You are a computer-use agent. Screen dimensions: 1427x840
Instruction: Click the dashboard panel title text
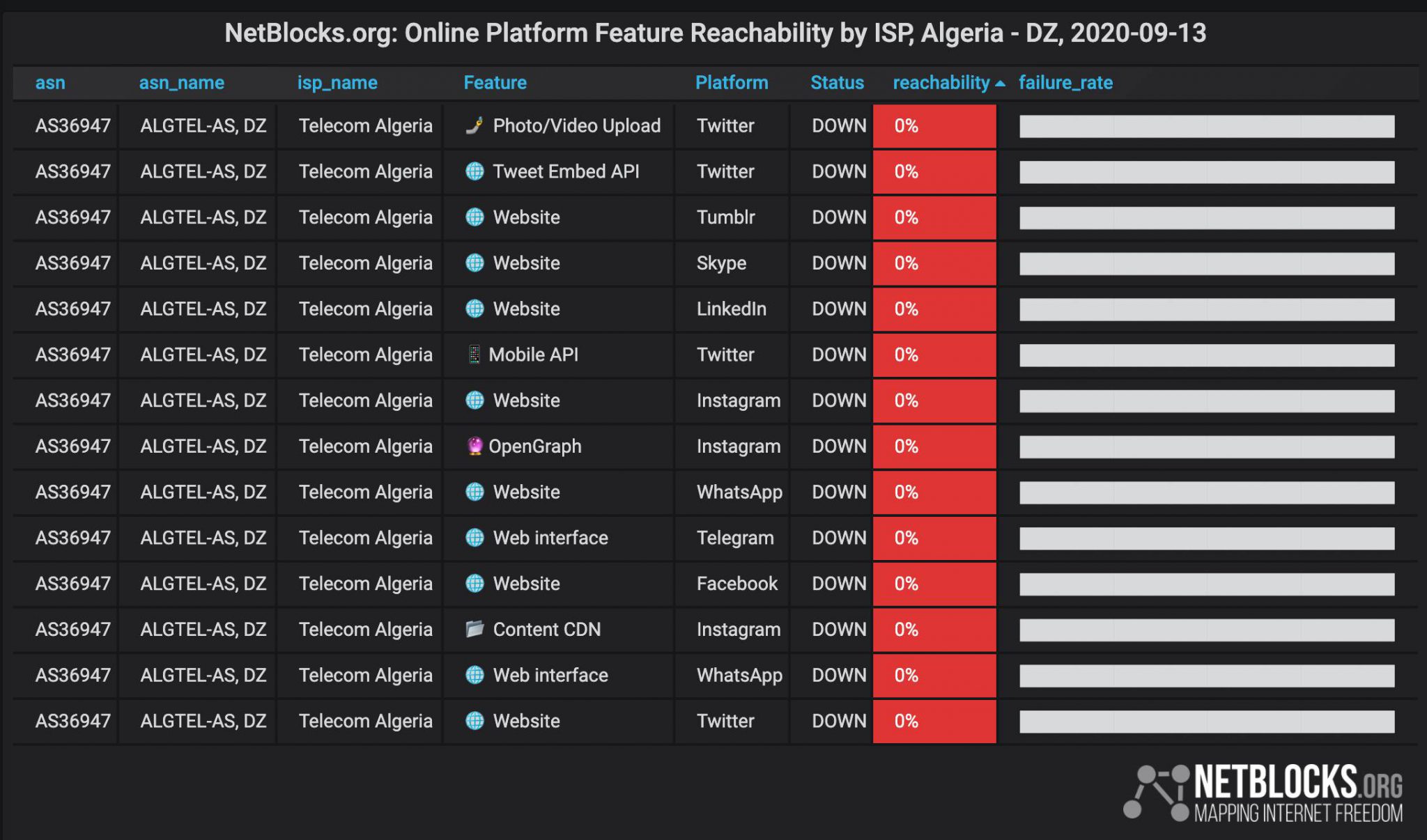click(x=715, y=33)
